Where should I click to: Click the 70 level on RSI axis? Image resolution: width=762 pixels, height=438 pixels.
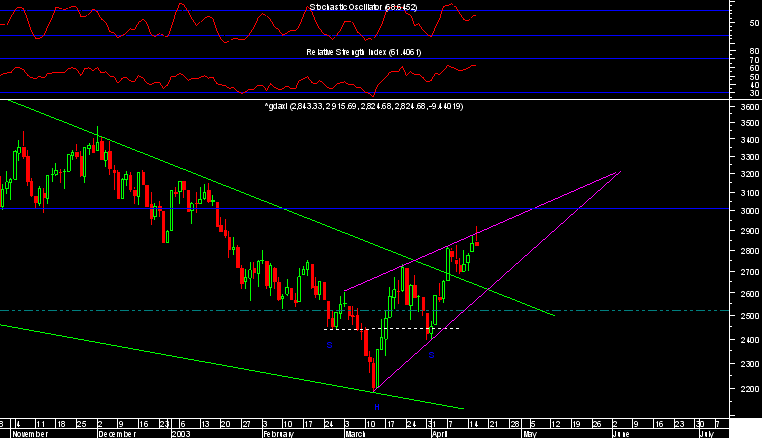tap(754, 60)
